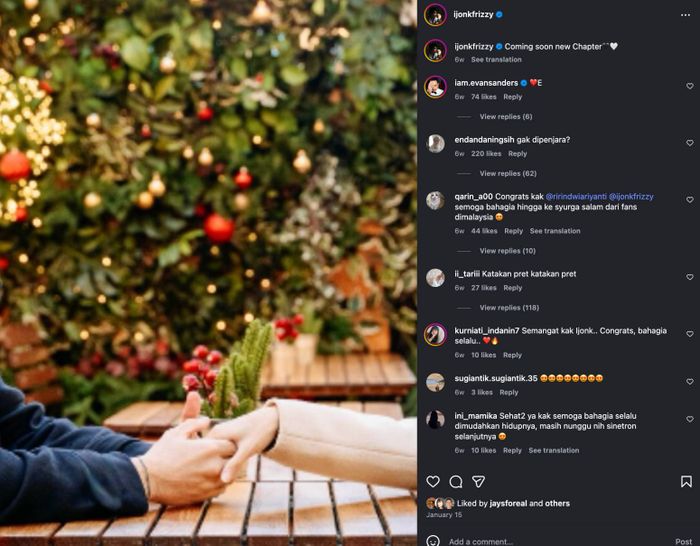Share the post via paper plane icon

point(479,481)
